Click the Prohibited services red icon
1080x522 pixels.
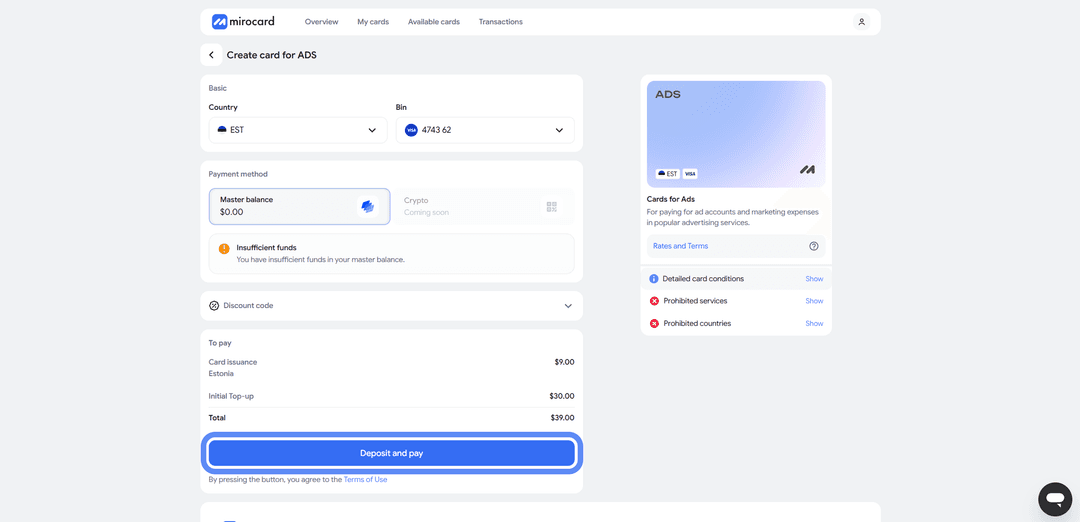654,301
